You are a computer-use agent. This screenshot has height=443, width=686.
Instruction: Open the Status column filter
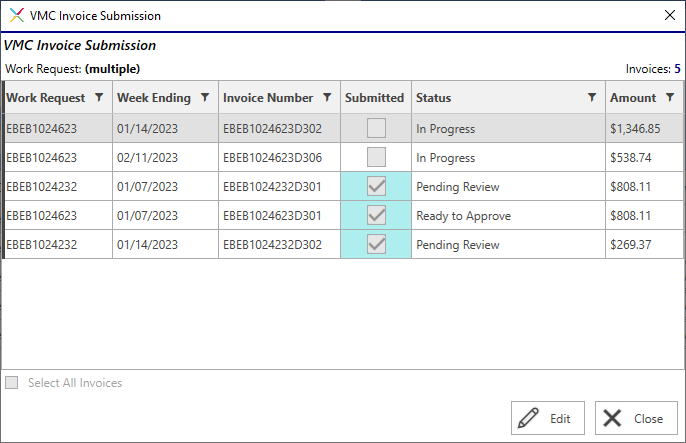click(x=592, y=98)
